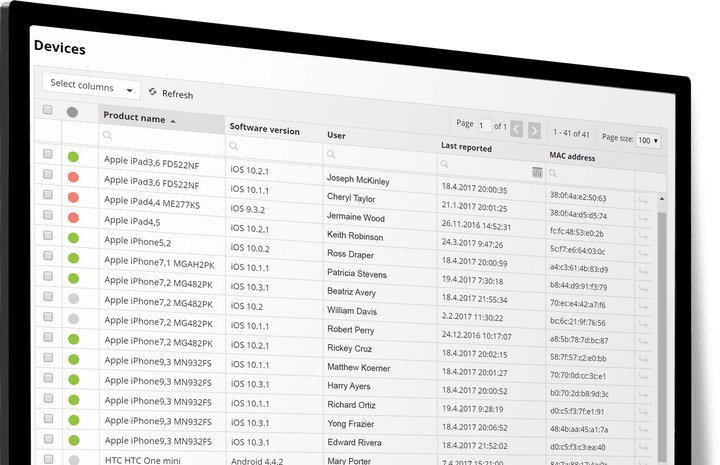
Task: Click the timestamp 26.11.2016 14:52:31
Action: click(476, 225)
